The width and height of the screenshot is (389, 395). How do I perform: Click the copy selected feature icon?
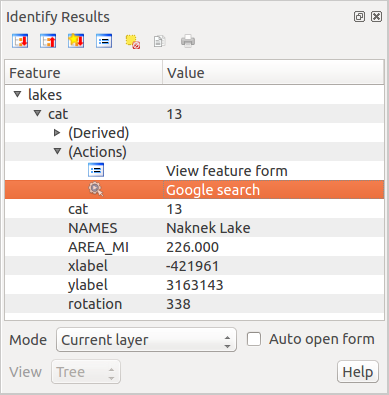(160, 41)
